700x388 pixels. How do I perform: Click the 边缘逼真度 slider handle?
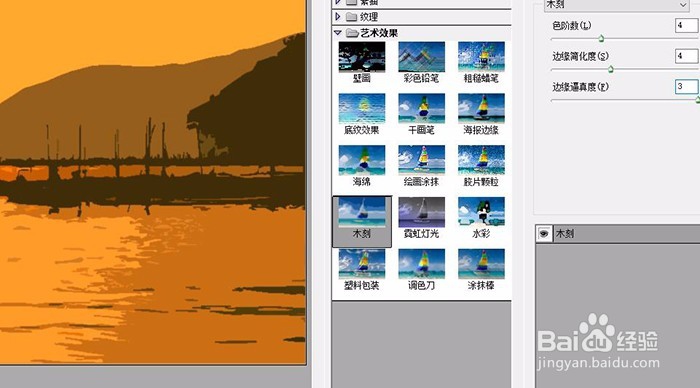[697, 100]
